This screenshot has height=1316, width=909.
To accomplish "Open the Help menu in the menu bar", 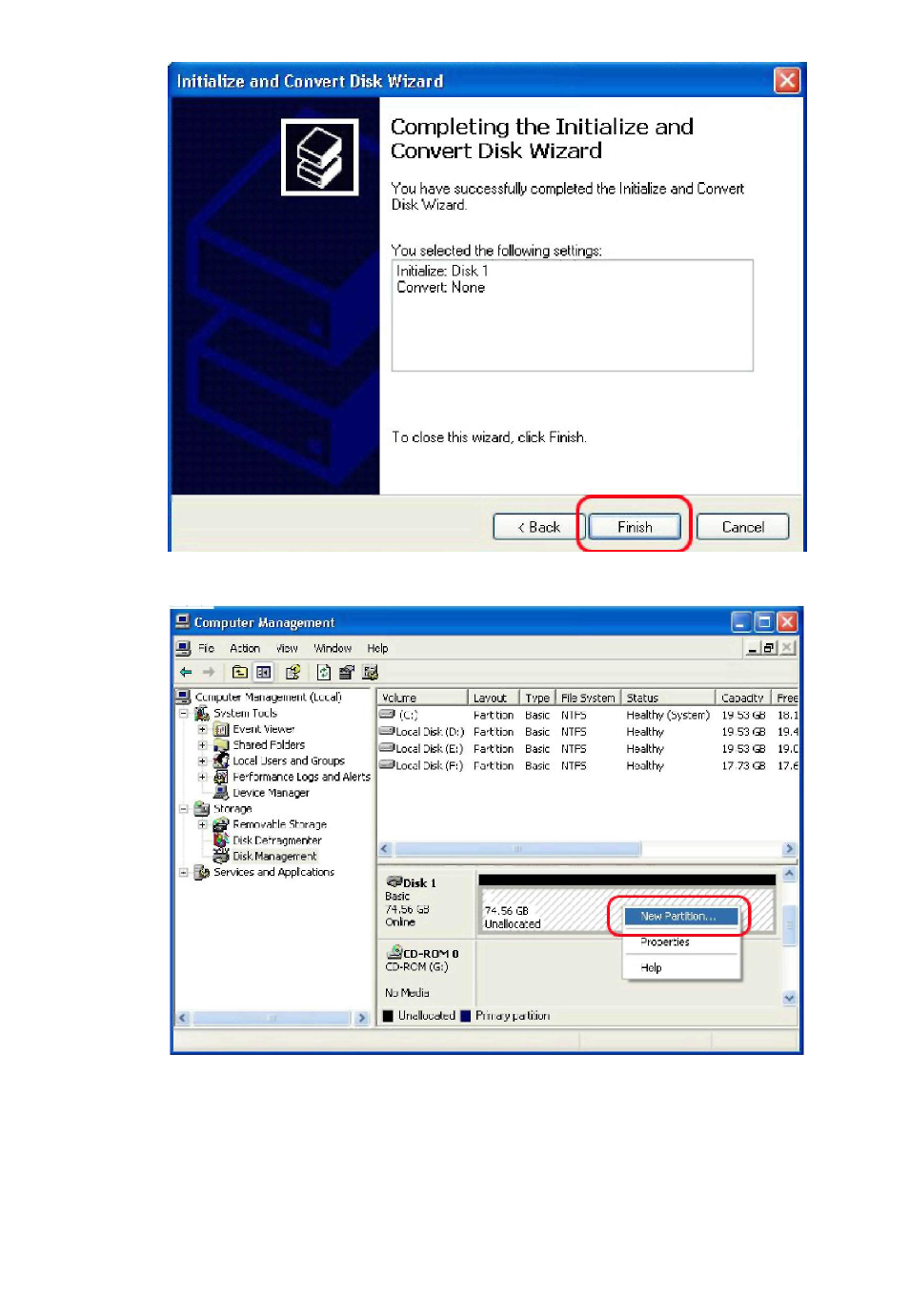I will [x=377, y=648].
